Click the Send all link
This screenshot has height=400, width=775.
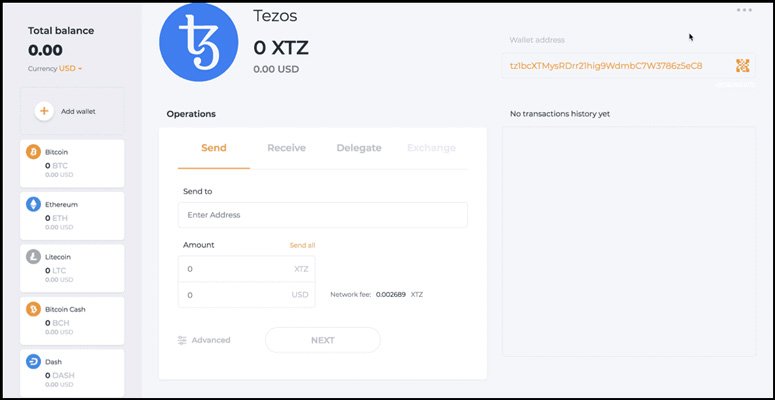[x=302, y=245]
